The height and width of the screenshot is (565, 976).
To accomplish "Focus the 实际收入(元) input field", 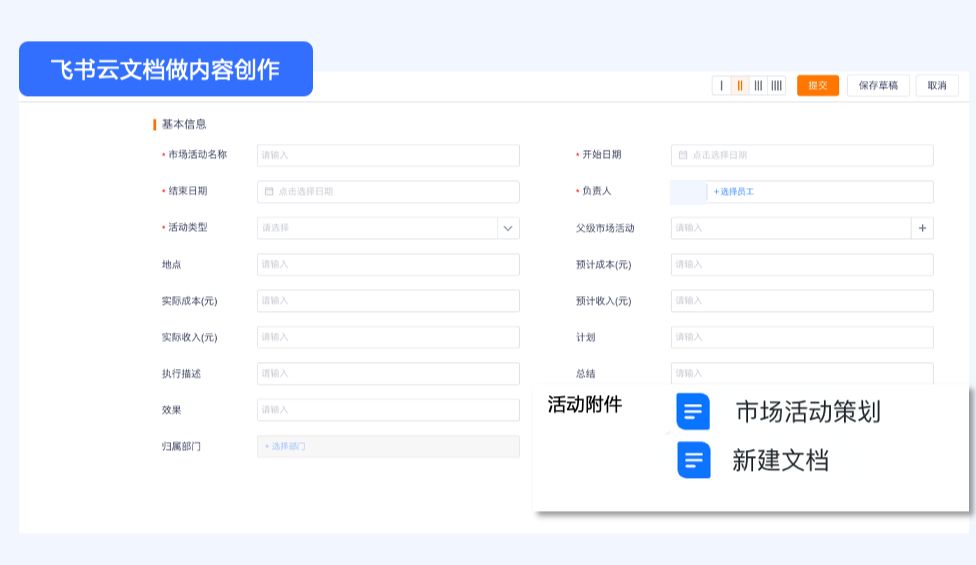I will (388, 337).
